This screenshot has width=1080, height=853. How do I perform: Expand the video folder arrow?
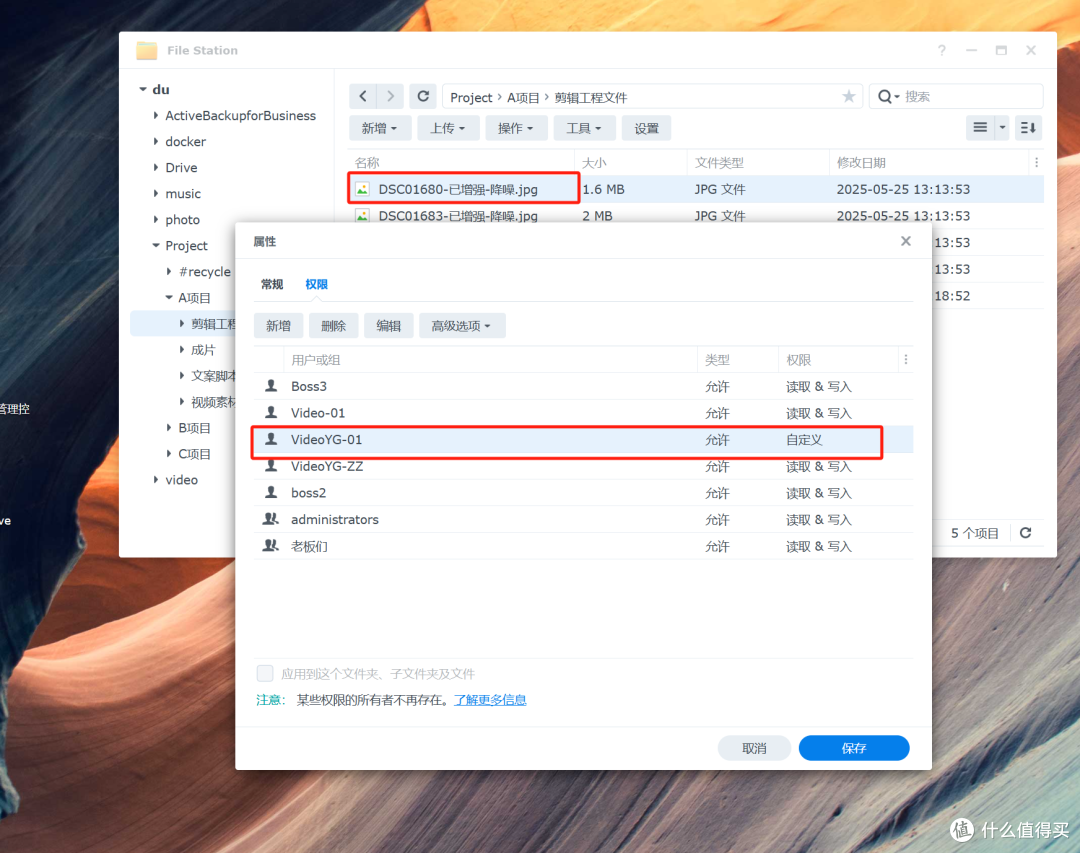click(x=156, y=480)
